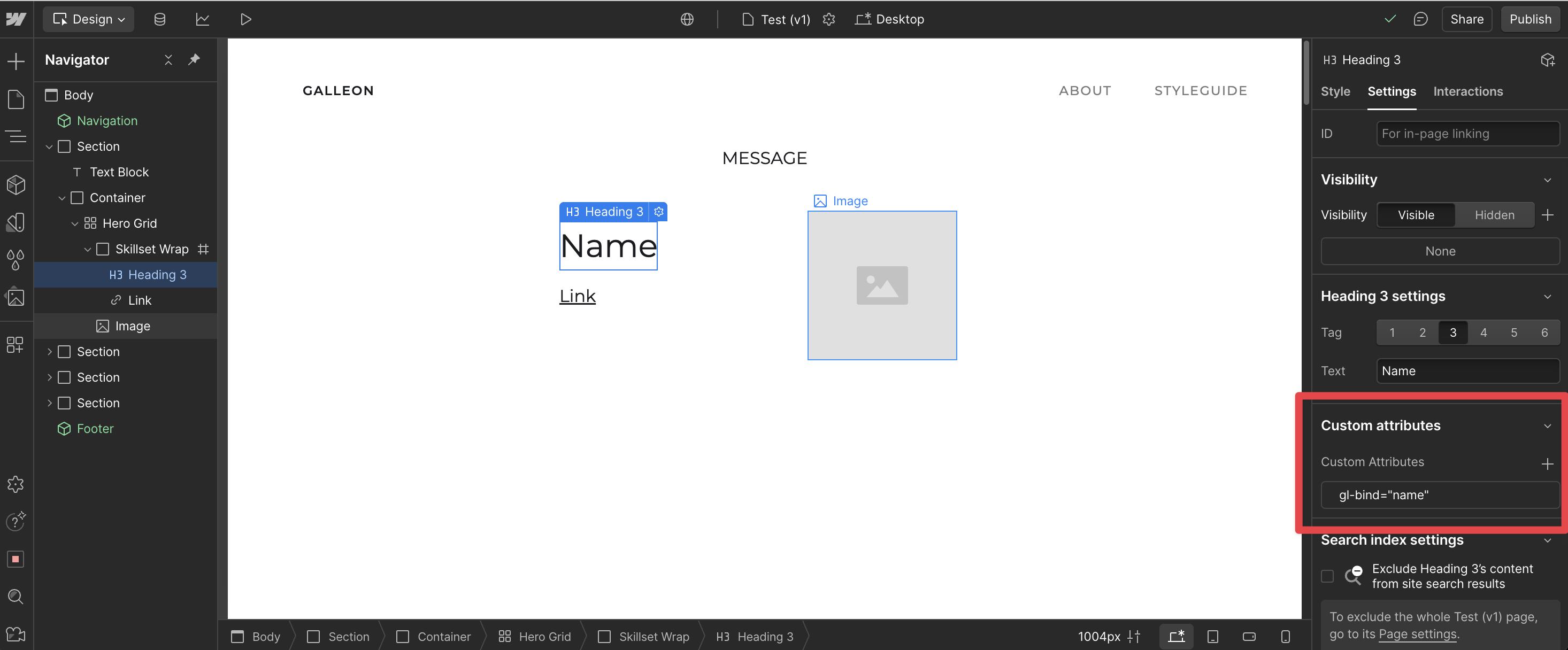Switch to the Style tab
This screenshot has height=650, width=1568.
[1335, 91]
